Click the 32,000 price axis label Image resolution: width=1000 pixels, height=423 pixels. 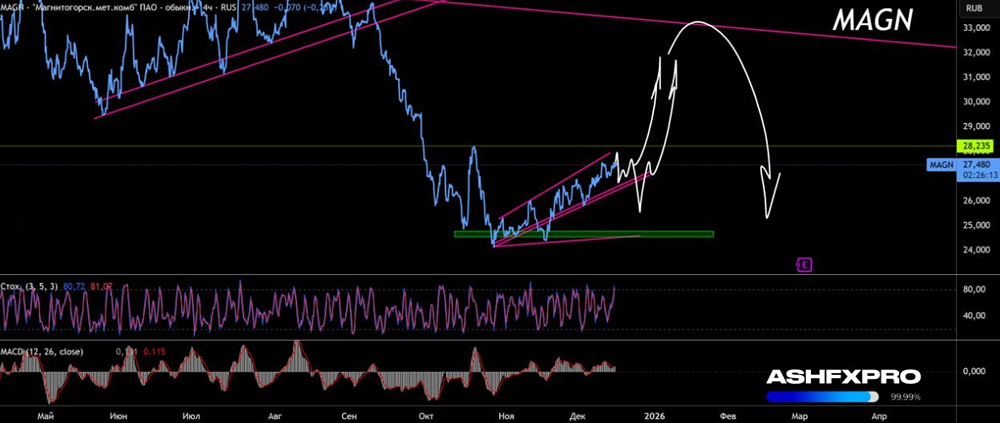[976, 53]
